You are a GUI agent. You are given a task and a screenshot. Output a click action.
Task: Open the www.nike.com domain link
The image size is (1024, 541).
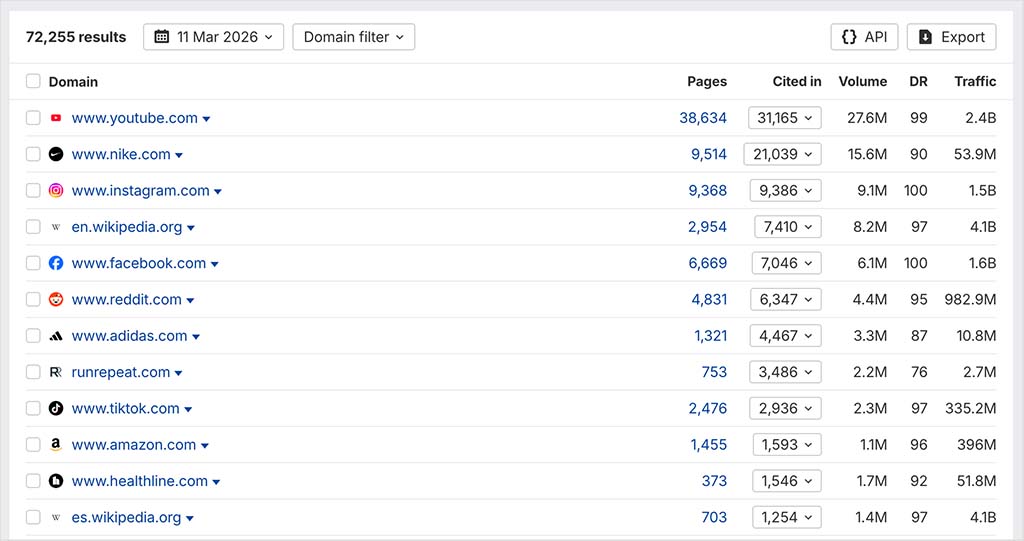(121, 154)
